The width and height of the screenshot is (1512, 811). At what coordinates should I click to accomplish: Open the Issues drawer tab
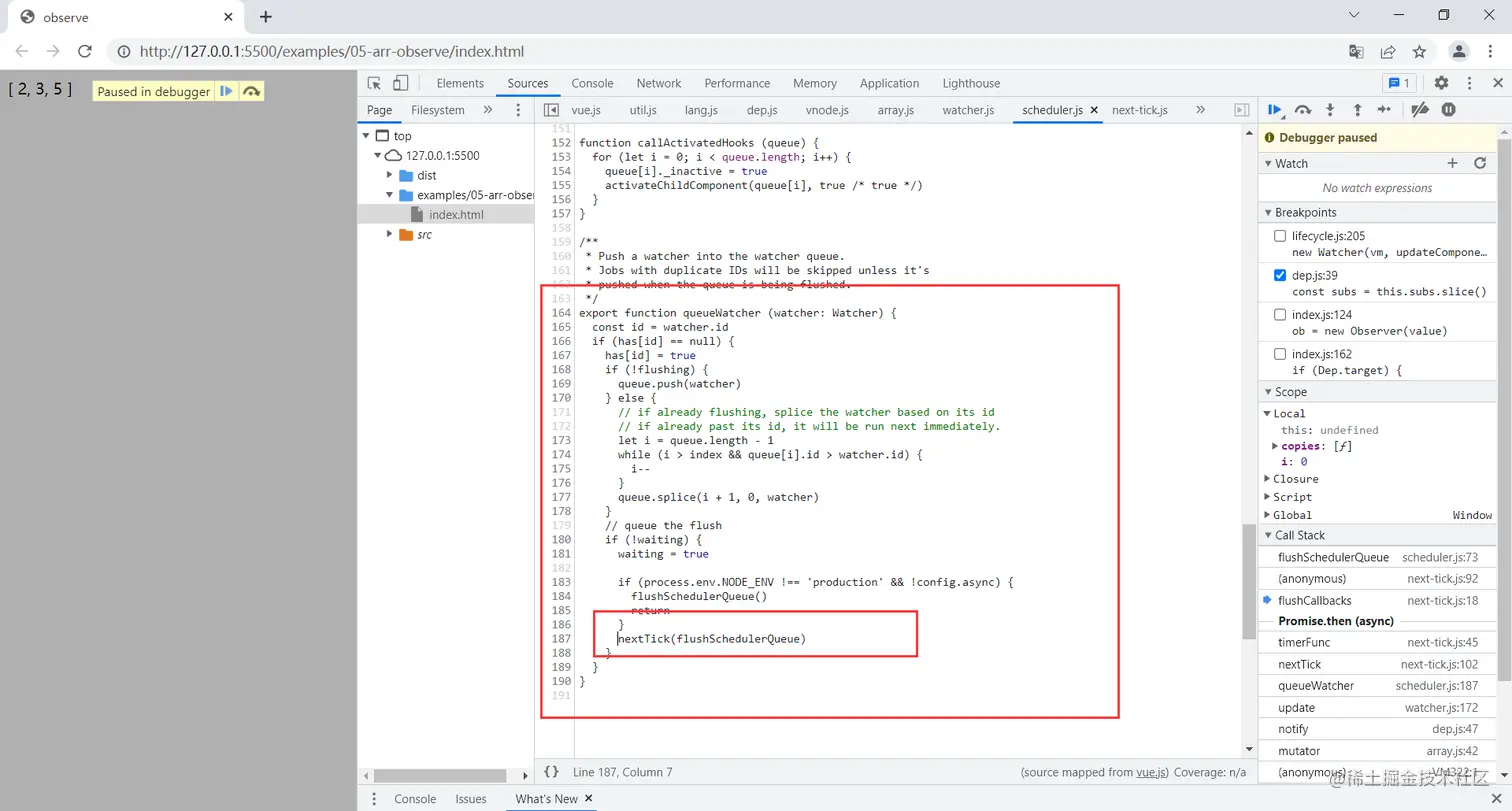[x=471, y=799]
